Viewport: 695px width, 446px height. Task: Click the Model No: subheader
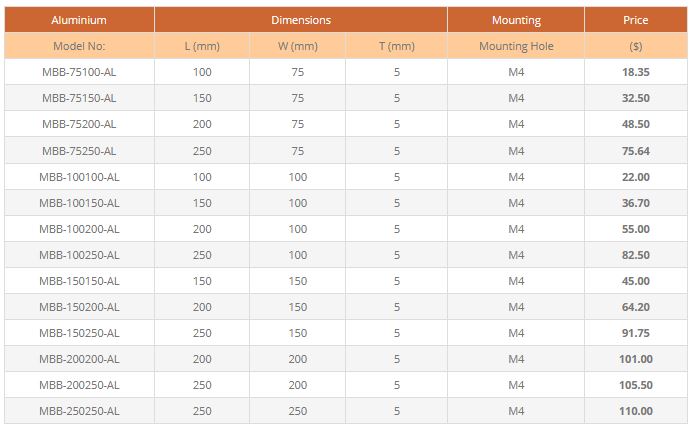[x=79, y=46]
